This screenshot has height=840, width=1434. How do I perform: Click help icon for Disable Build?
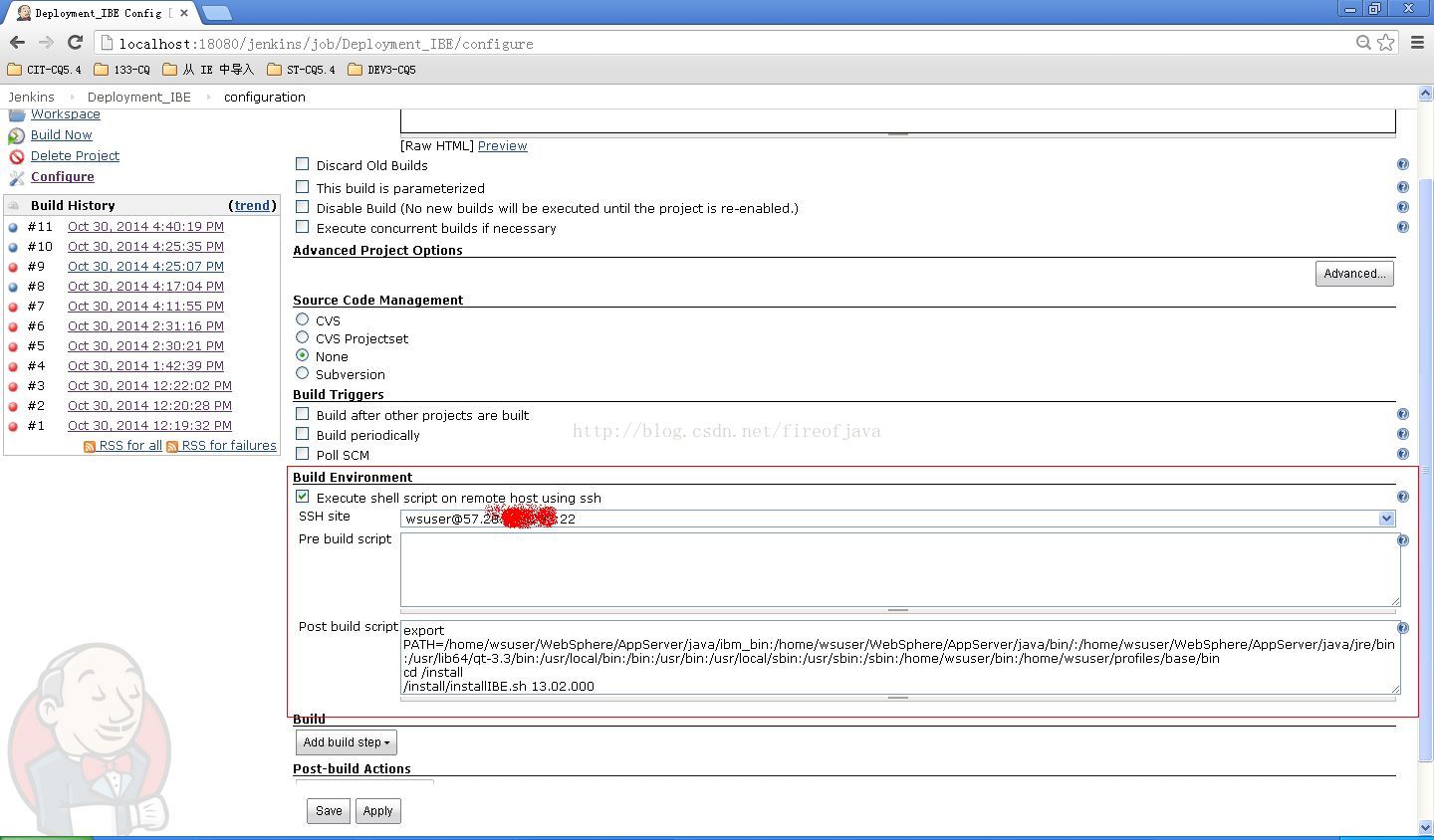pyautogui.click(x=1402, y=207)
